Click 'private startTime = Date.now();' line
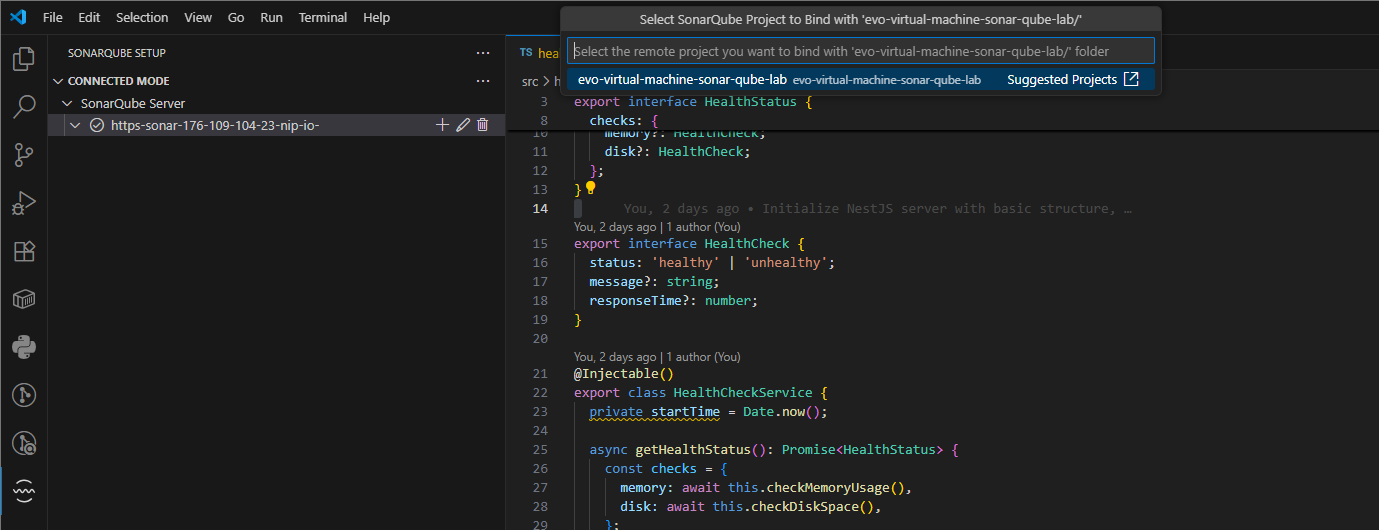Screen dimensions: 1379x530 click(x=709, y=411)
